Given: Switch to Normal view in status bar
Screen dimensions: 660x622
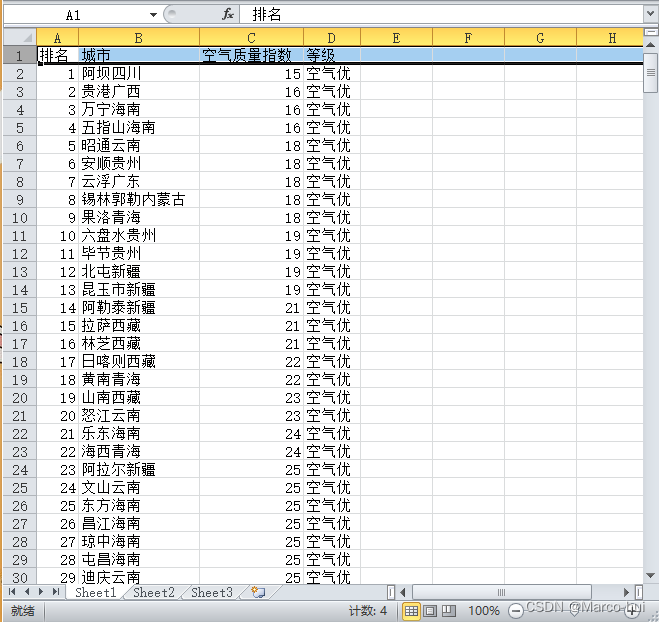Looking at the screenshot, I should 411,611.
